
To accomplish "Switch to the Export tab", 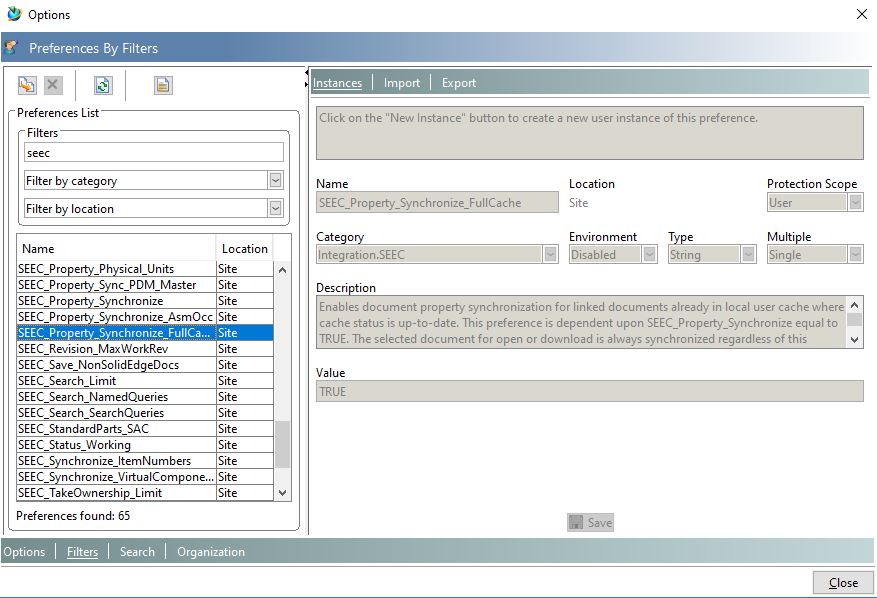I will click(458, 83).
